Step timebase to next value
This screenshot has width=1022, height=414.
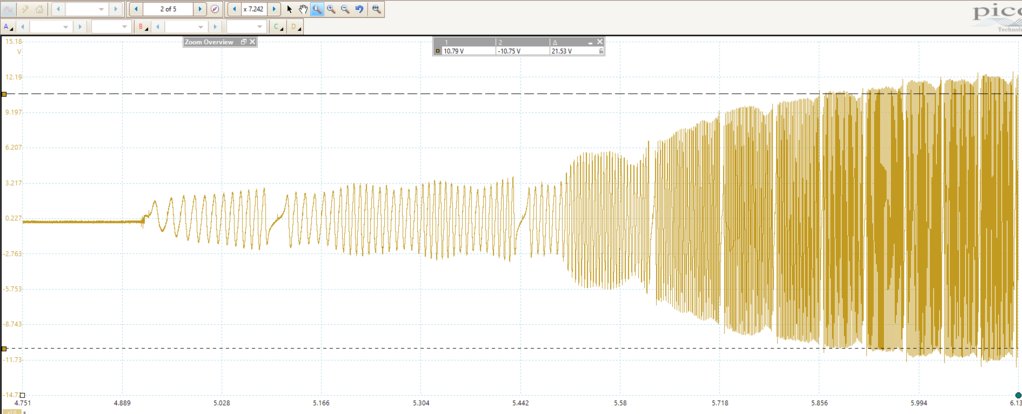point(115,9)
